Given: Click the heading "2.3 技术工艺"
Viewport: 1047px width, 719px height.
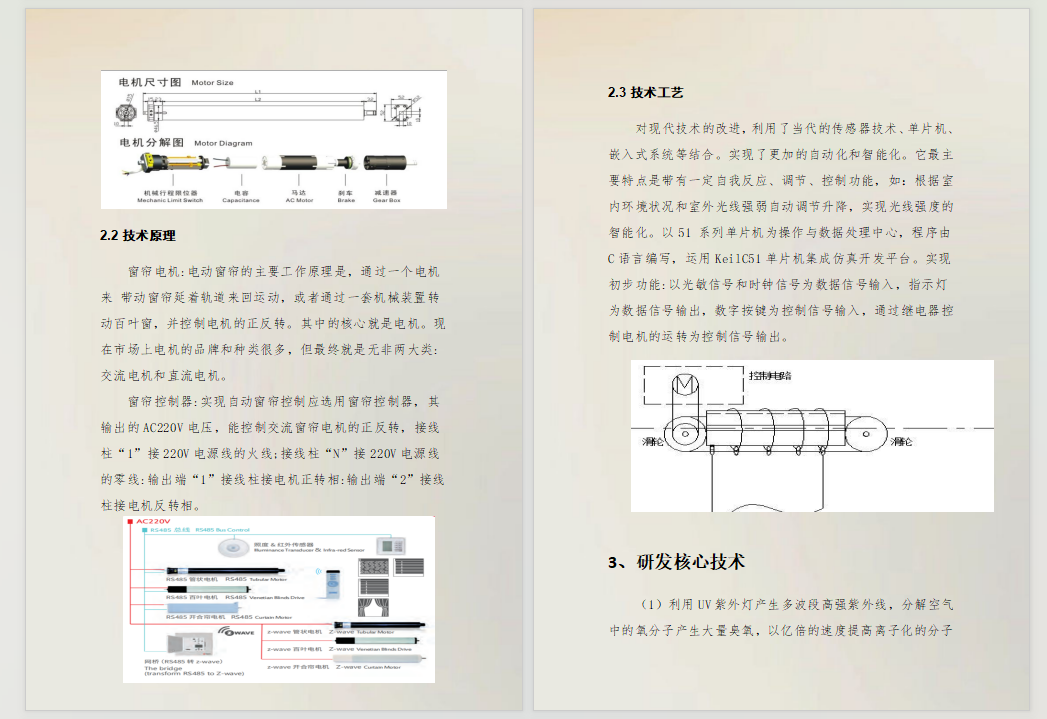Looking at the screenshot, I should [645, 93].
